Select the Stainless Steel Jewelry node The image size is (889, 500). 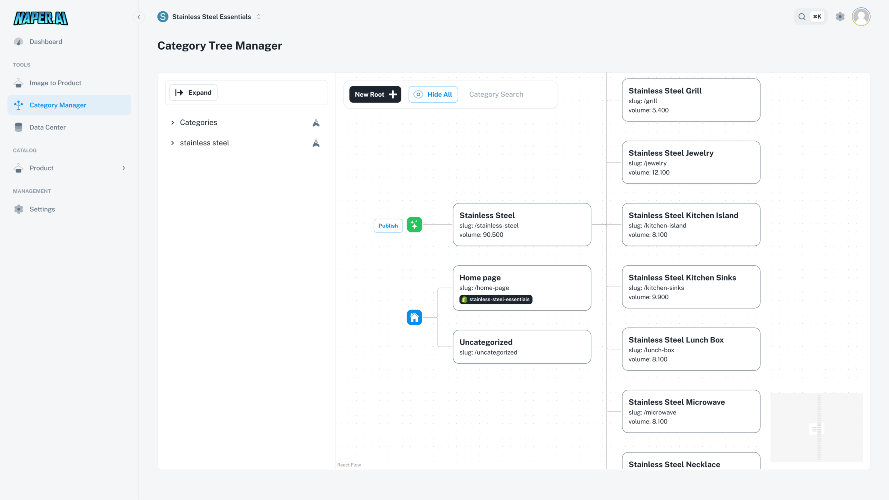click(691, 162)
